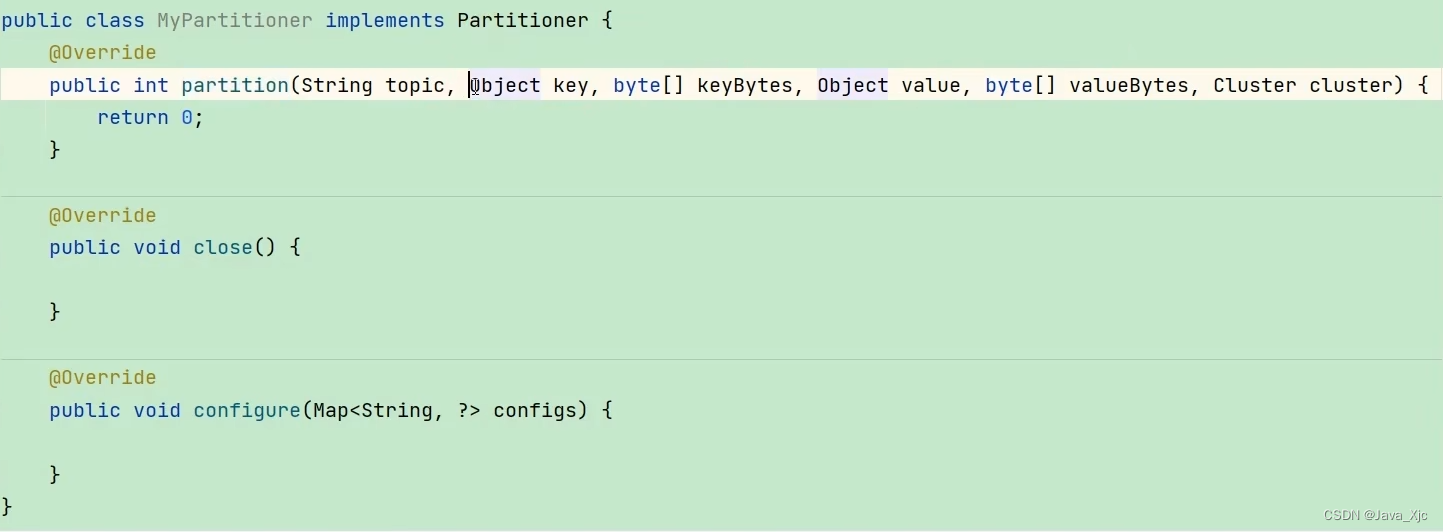Viewport: 1443px width, 532px height.
Task: Click the 0 literal in return statement
Action: coord(187,117)
